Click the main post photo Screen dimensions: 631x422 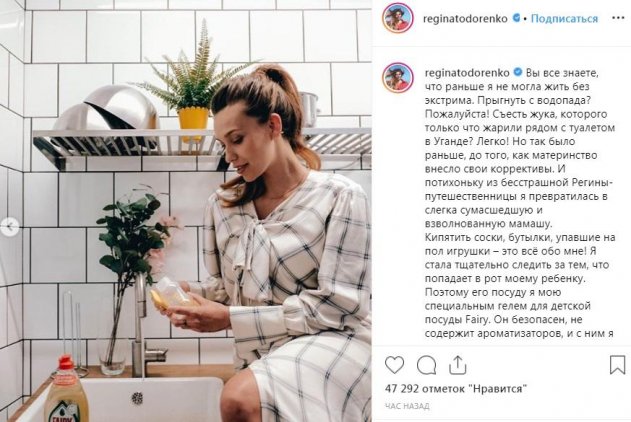tap(186, 211)
